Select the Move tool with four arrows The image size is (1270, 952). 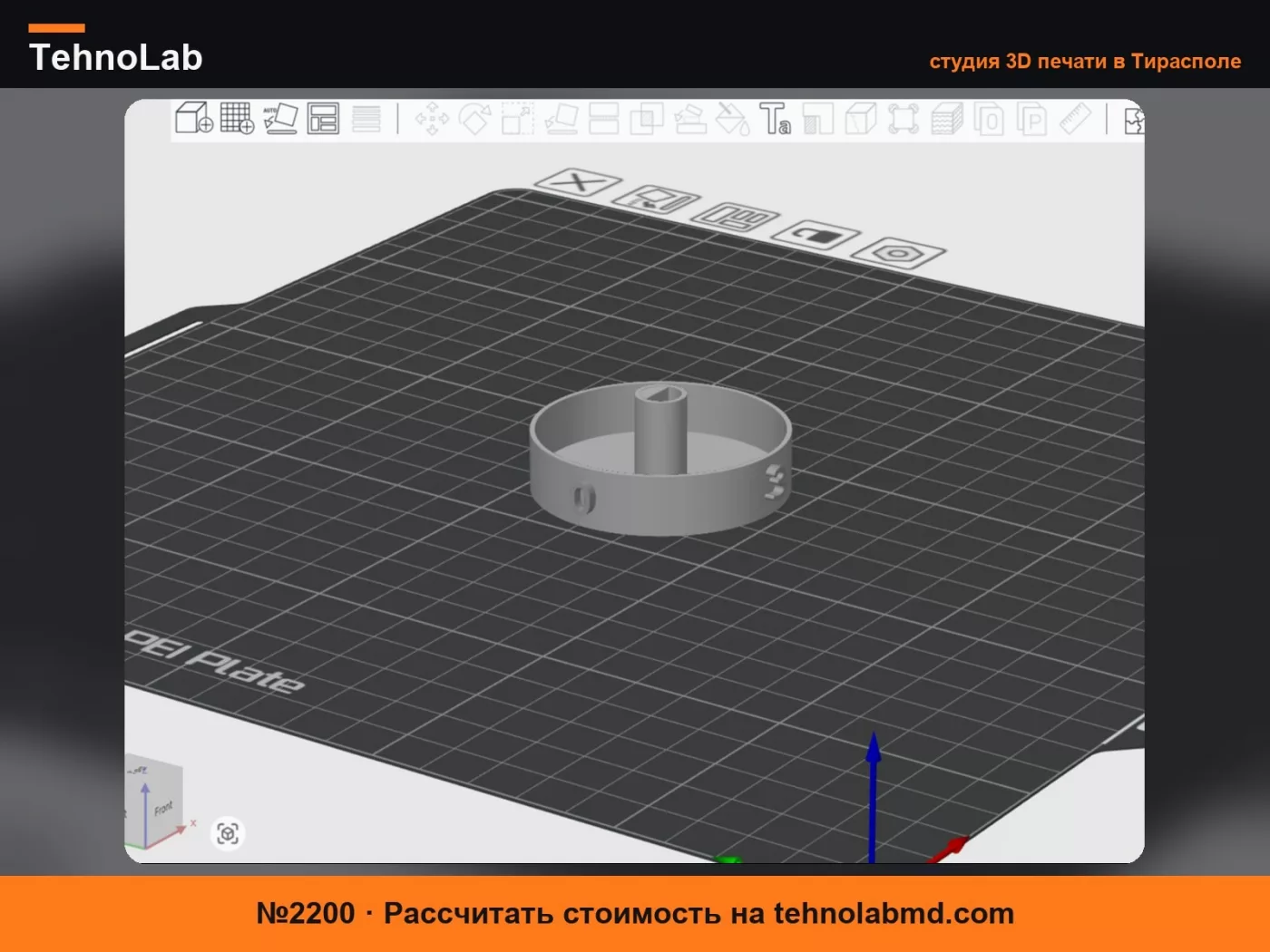coord(432,119)
